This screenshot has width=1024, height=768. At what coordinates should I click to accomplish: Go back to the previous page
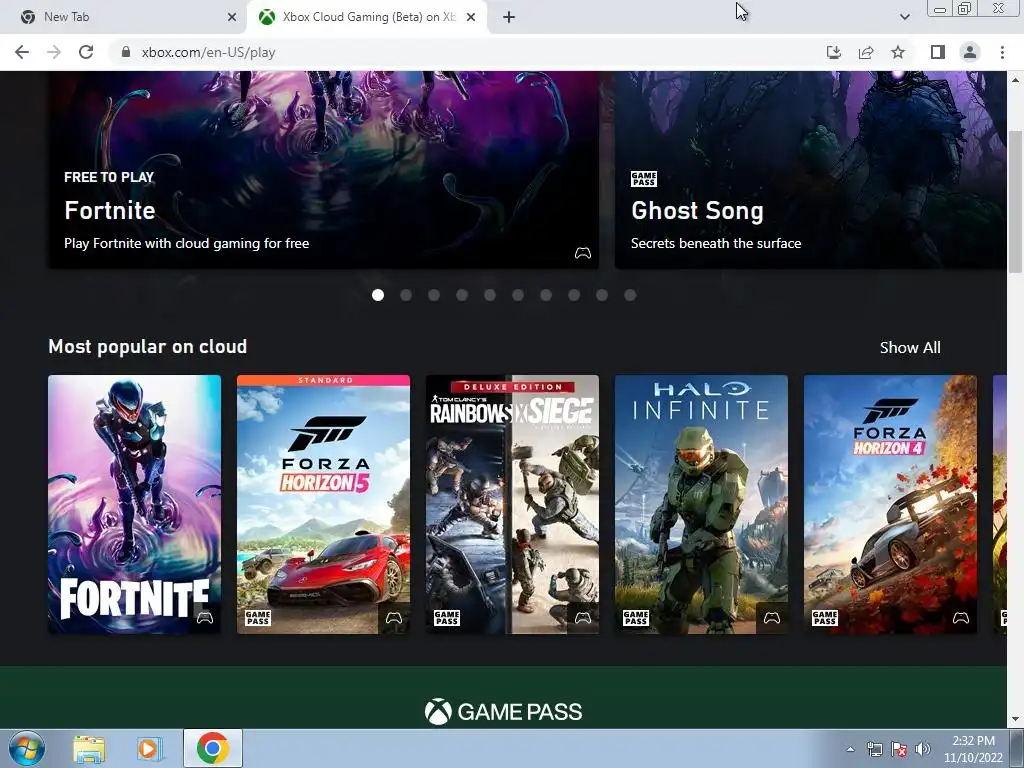click(22, 52)
